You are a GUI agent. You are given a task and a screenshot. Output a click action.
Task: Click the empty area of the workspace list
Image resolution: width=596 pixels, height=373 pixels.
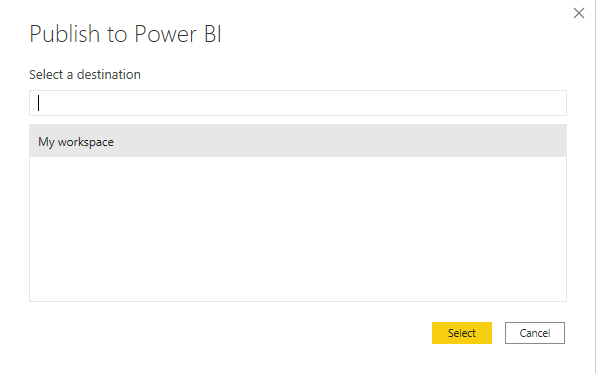(298, 229)
